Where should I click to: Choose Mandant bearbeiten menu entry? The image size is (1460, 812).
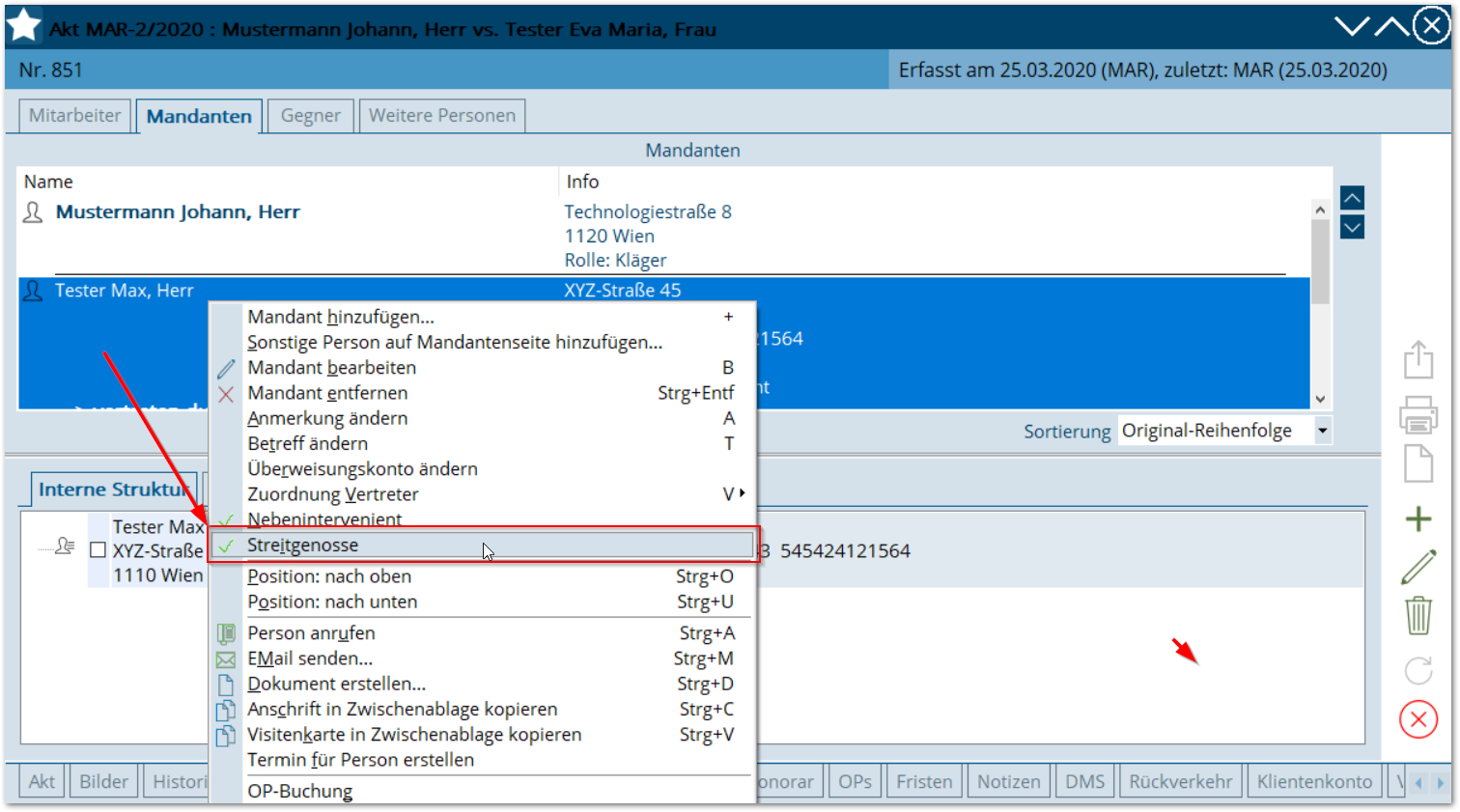483,368
